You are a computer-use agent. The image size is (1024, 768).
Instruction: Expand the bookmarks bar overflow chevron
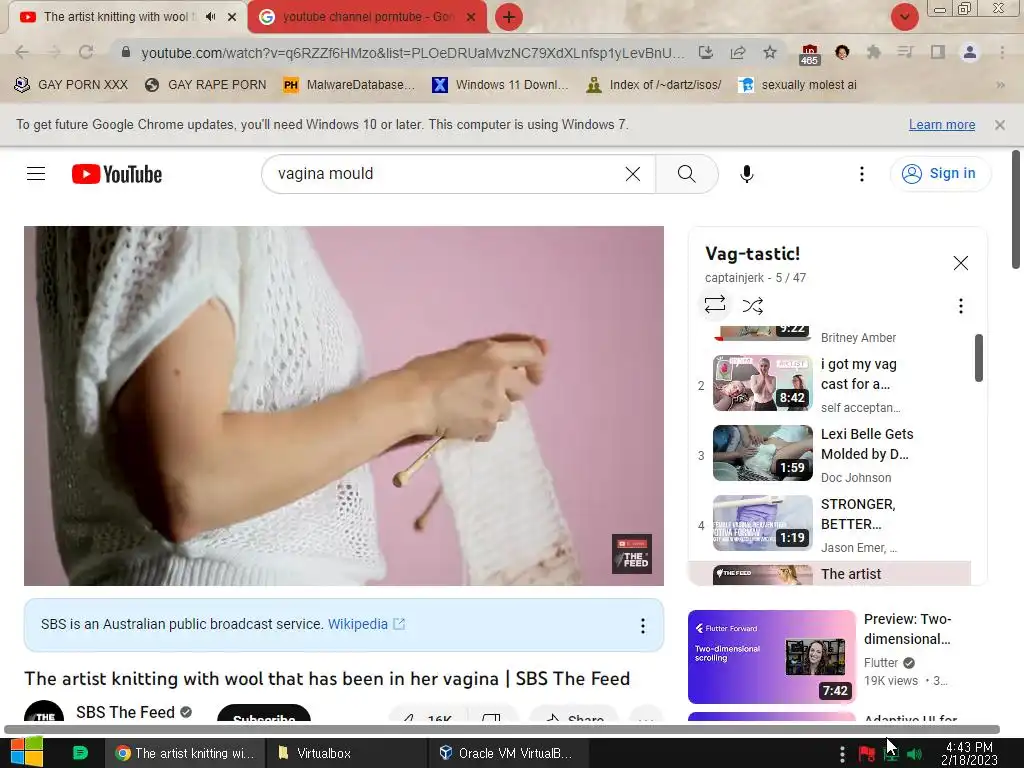pos(1000,85)
